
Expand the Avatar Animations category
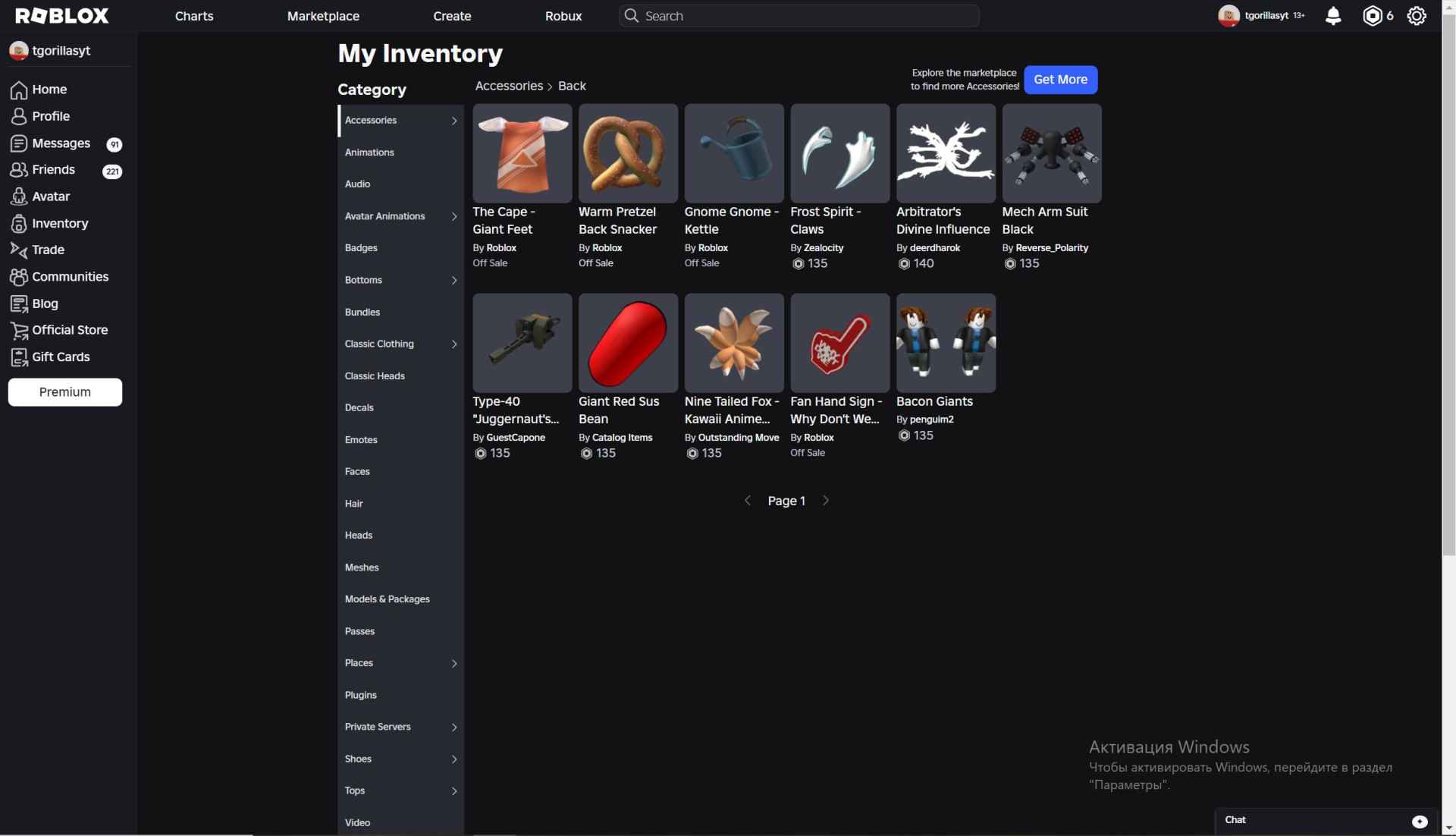454,216
